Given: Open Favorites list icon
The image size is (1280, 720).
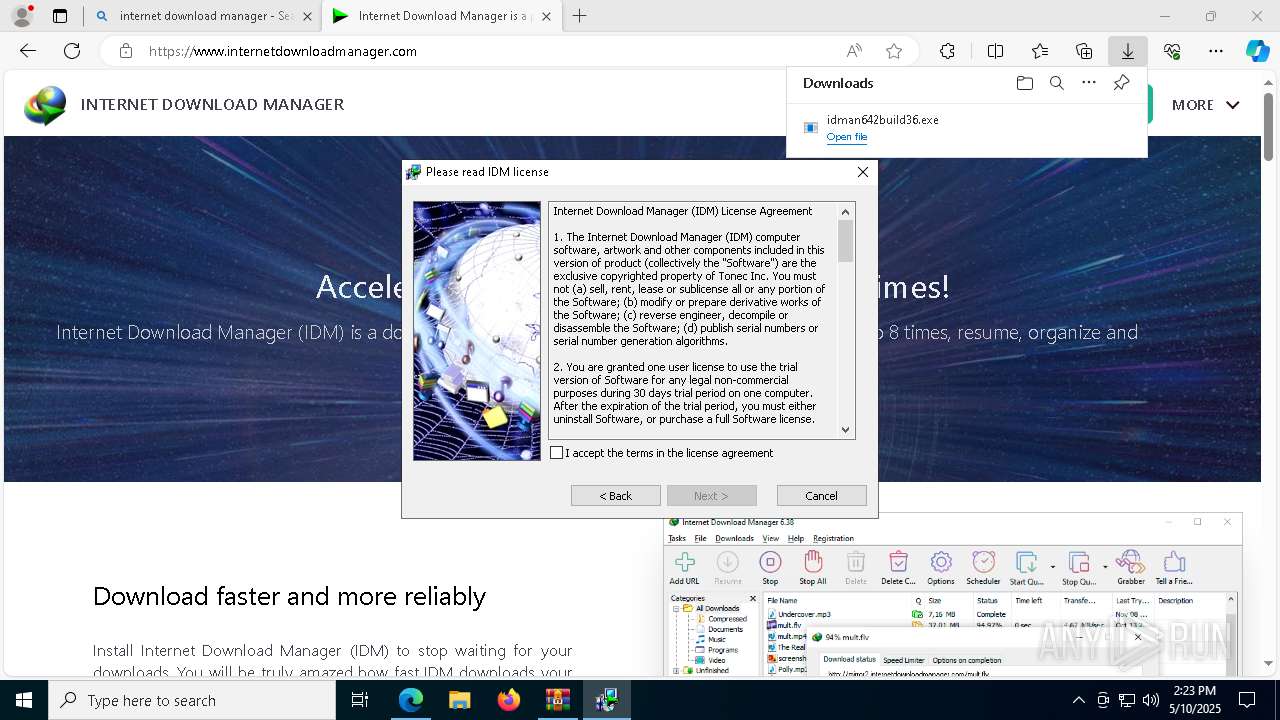Looking at the screenshot, I should point(1040,51).
